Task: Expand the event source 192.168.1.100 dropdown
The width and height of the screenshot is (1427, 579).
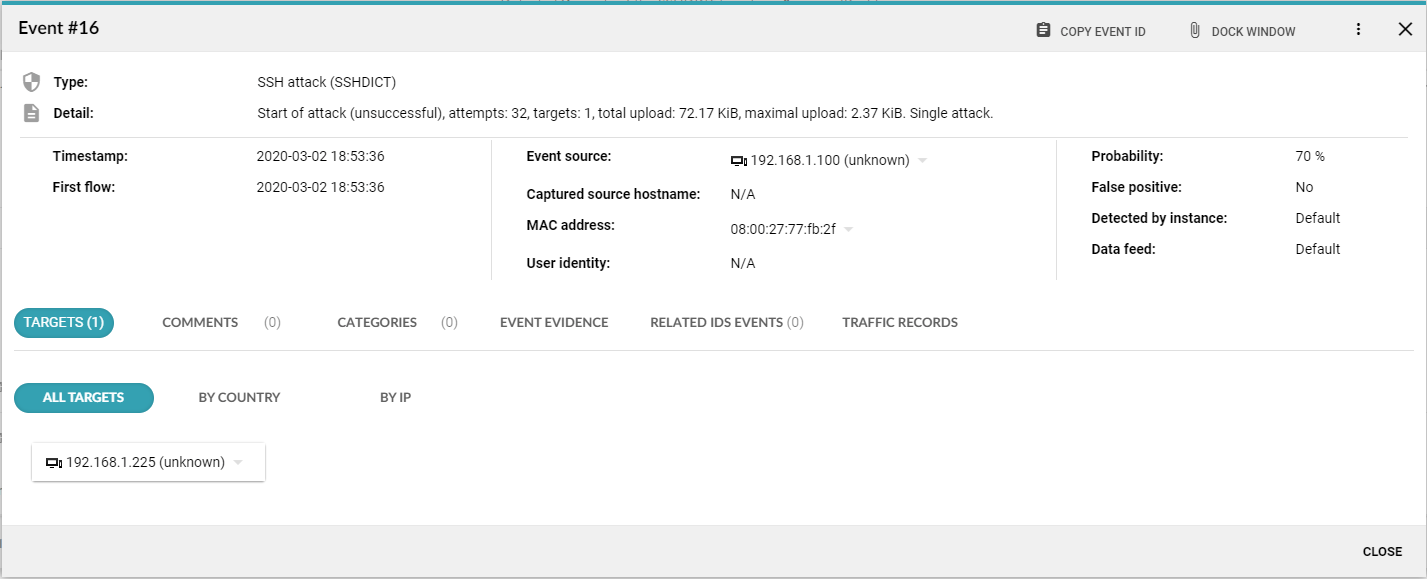Action: [922, 161]
